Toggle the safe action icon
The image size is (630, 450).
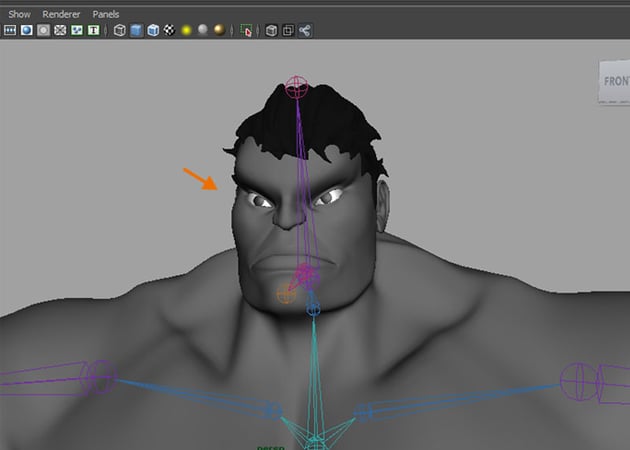pos(77,30)
